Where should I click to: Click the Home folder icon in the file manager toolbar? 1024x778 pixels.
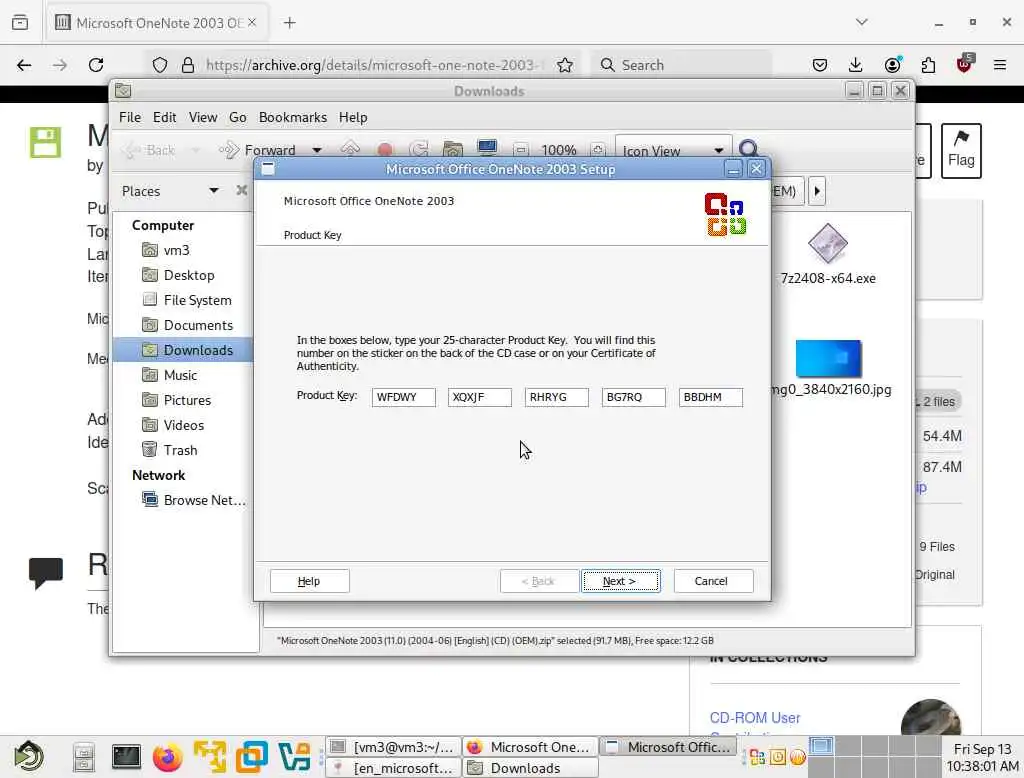point(453,150)
